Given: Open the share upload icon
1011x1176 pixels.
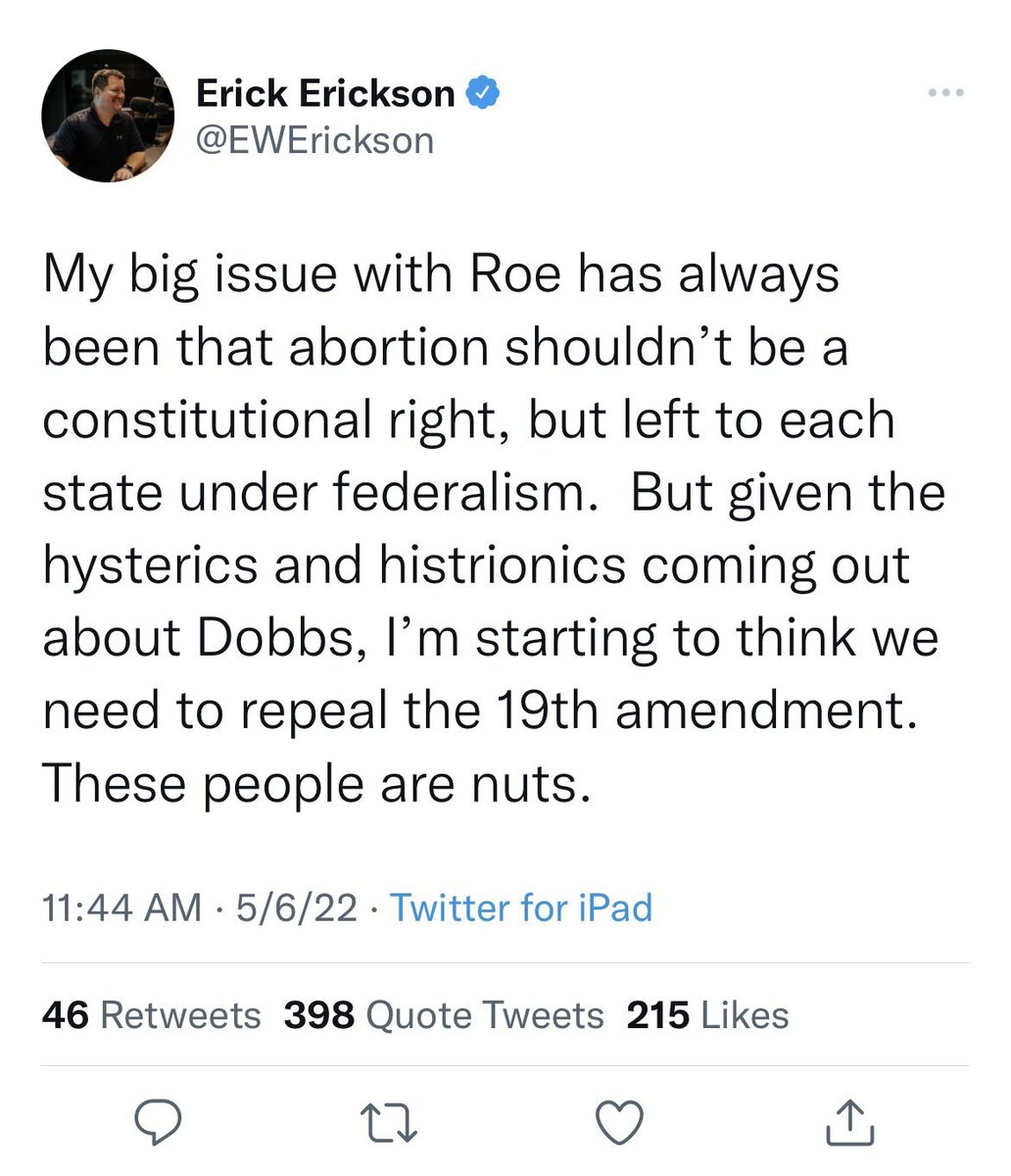Looking at the screenshot, I should click(x=850, y=1123).
